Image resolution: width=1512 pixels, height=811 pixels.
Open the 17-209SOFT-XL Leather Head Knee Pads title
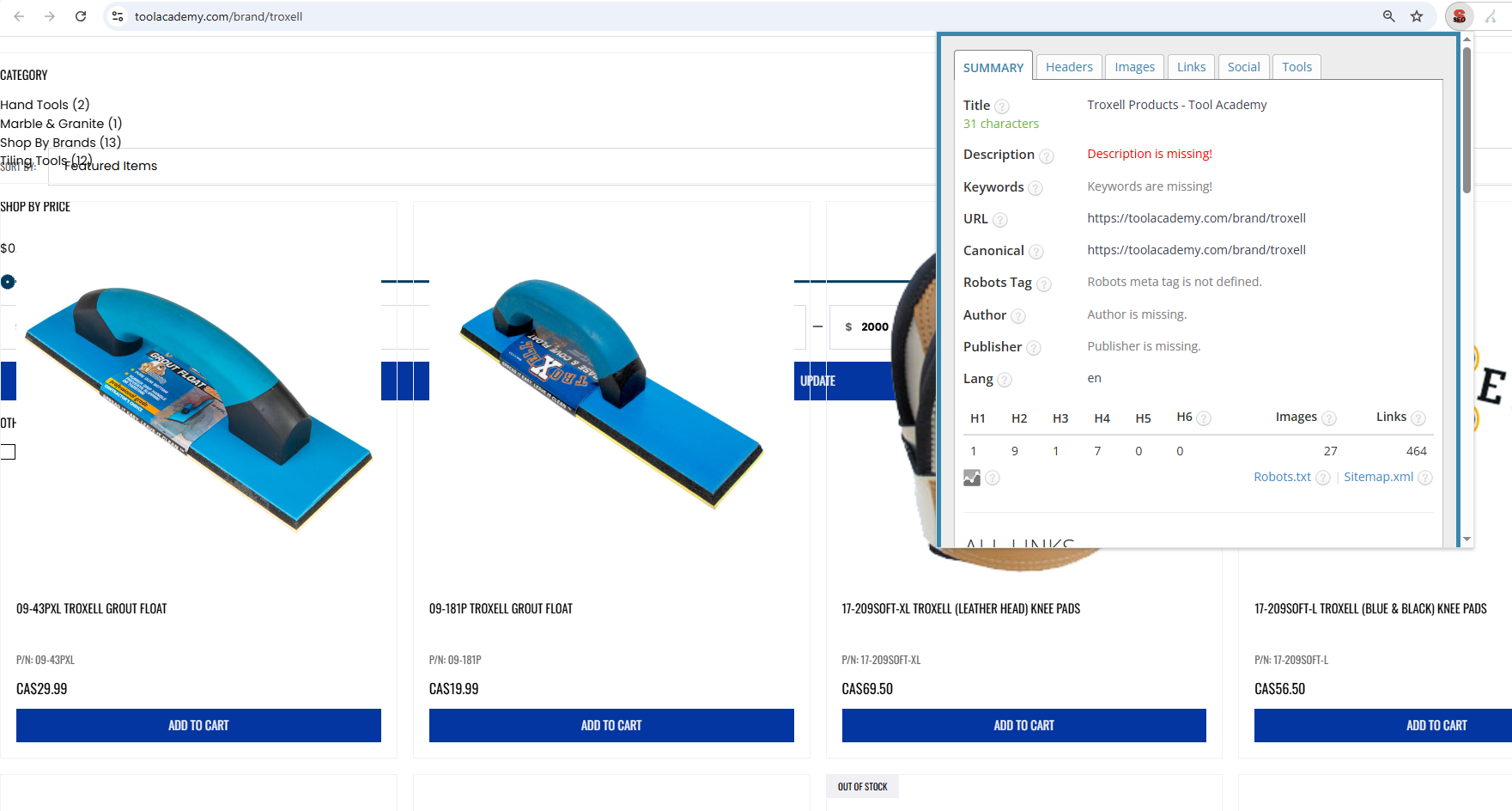coord(961,608)
